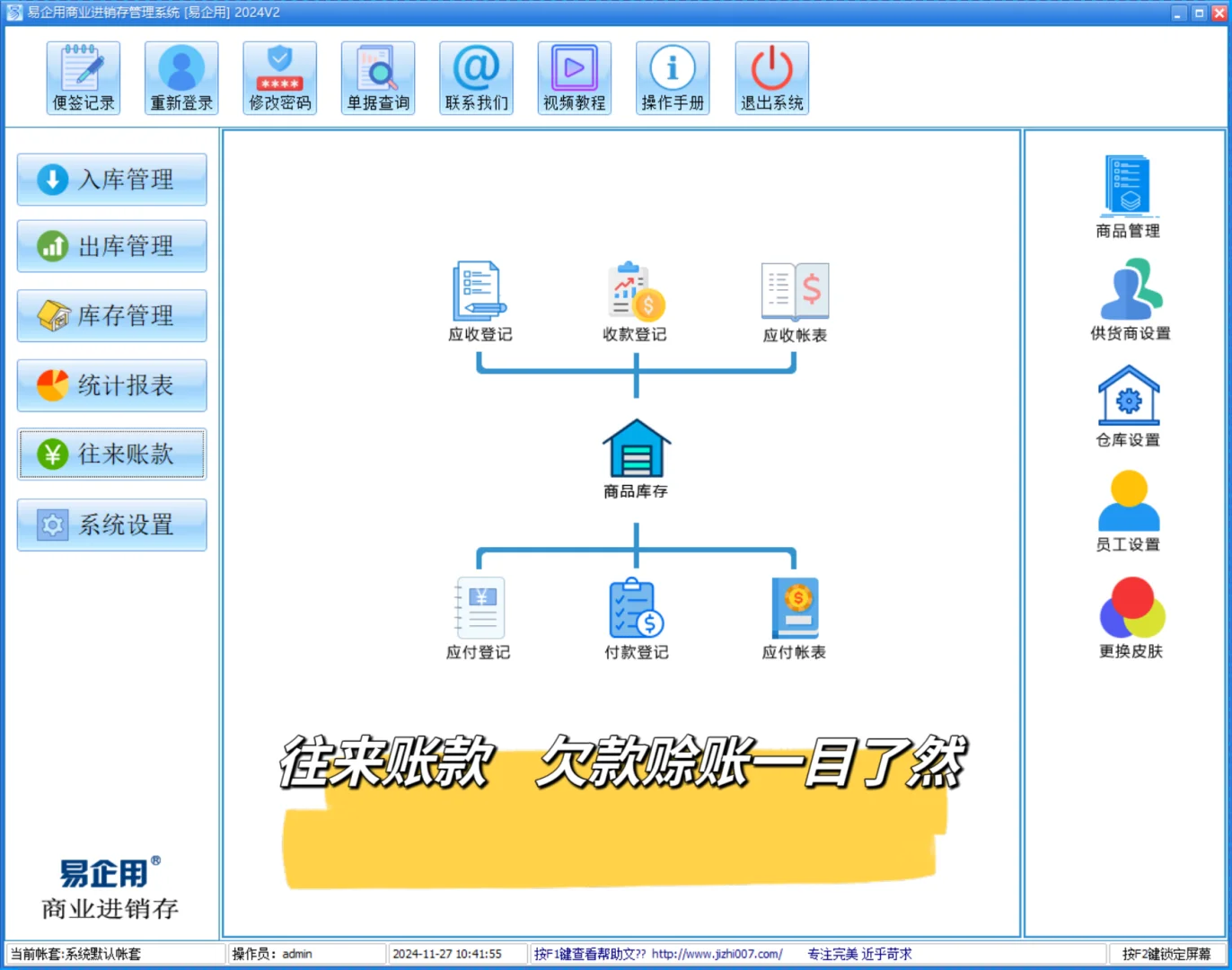This screenshot has height=970, width=1232.
Task: Visit the jizhi007.com help link
Action: click(718, 954)
